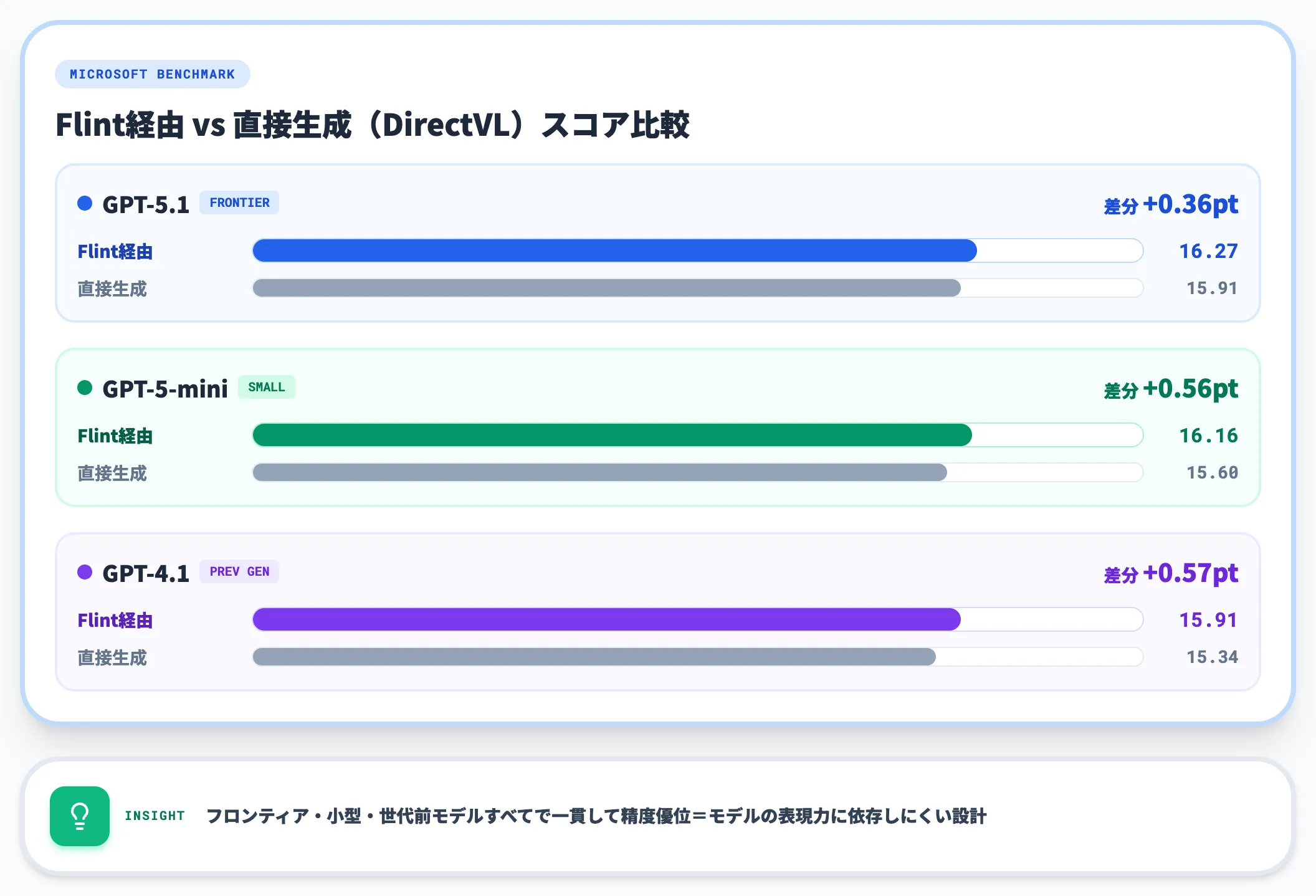Click the '差分 +0.57pt' difference label

1171,573
